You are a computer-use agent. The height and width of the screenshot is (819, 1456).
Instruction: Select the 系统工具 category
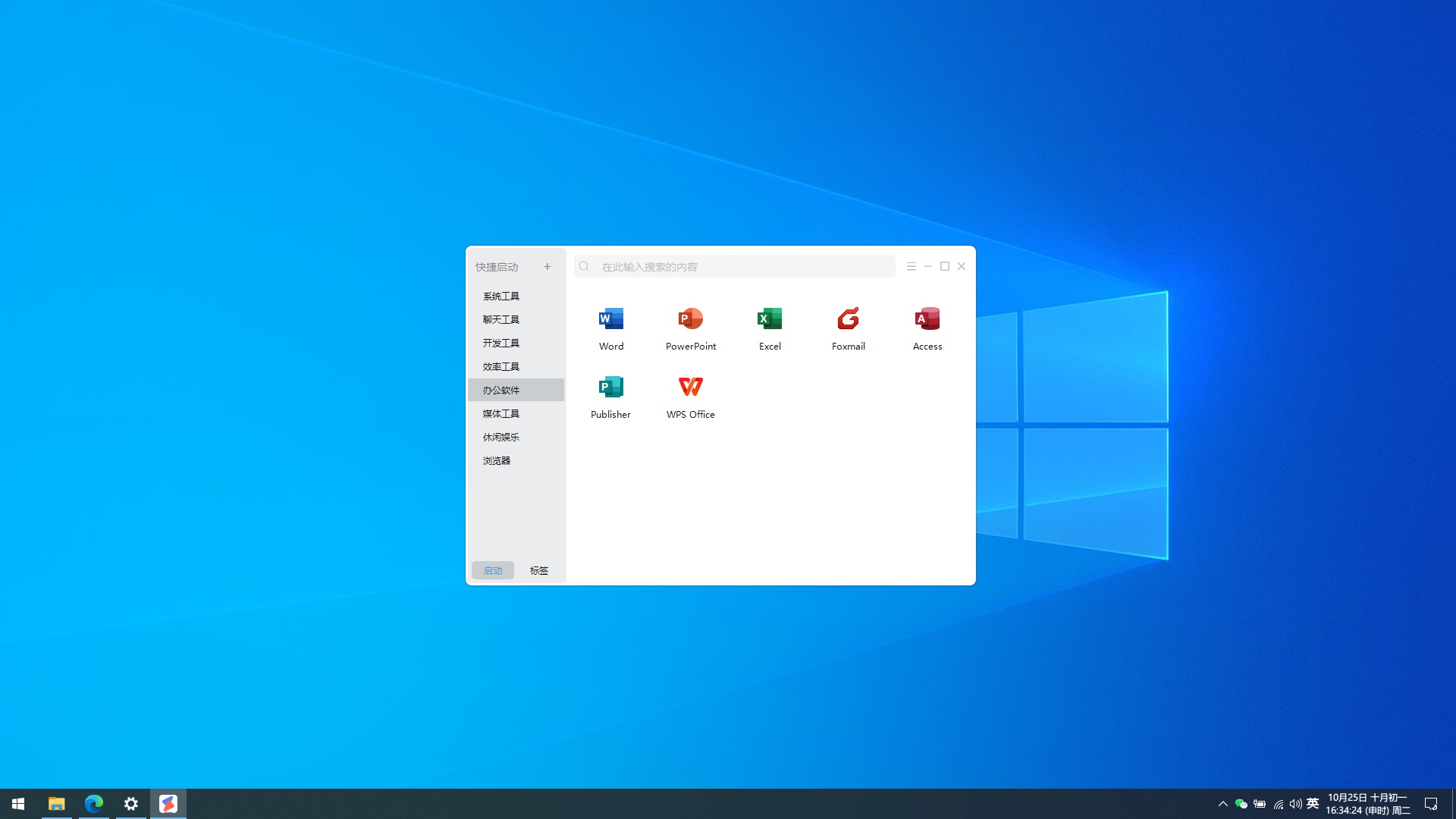pos(501,297)
